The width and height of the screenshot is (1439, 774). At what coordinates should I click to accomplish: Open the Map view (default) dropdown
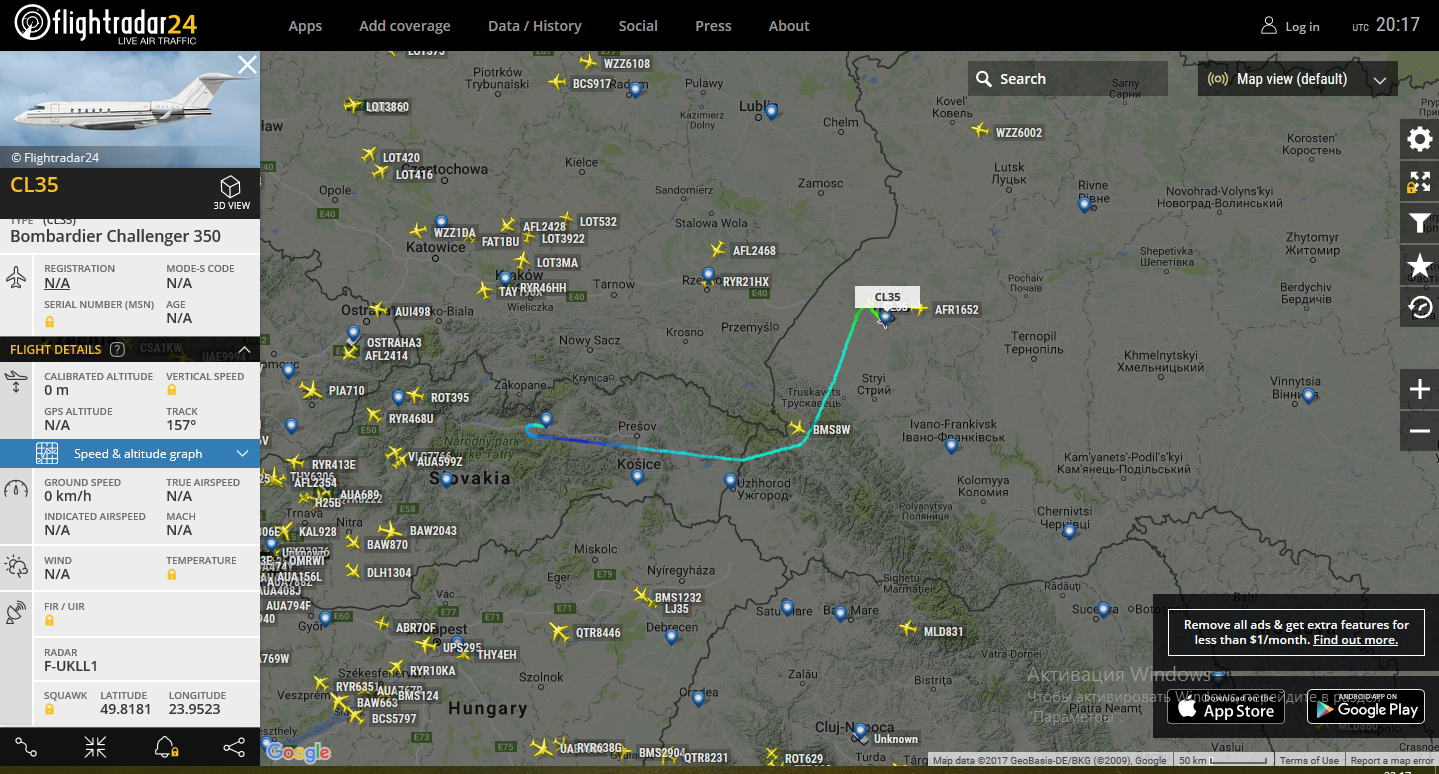(x=1298, y=79)
